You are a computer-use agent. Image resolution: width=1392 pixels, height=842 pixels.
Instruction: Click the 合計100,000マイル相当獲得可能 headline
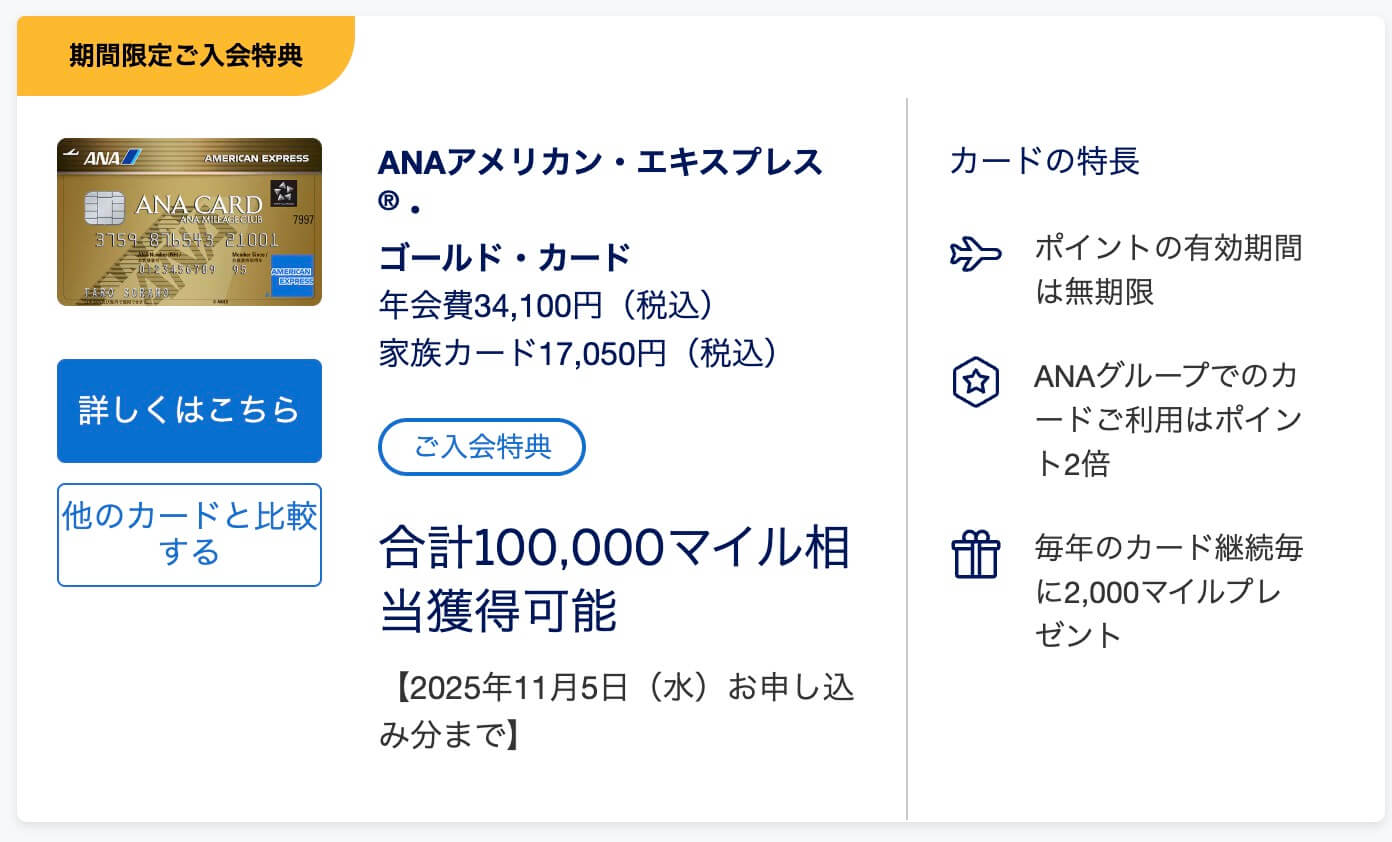(614, 578)
